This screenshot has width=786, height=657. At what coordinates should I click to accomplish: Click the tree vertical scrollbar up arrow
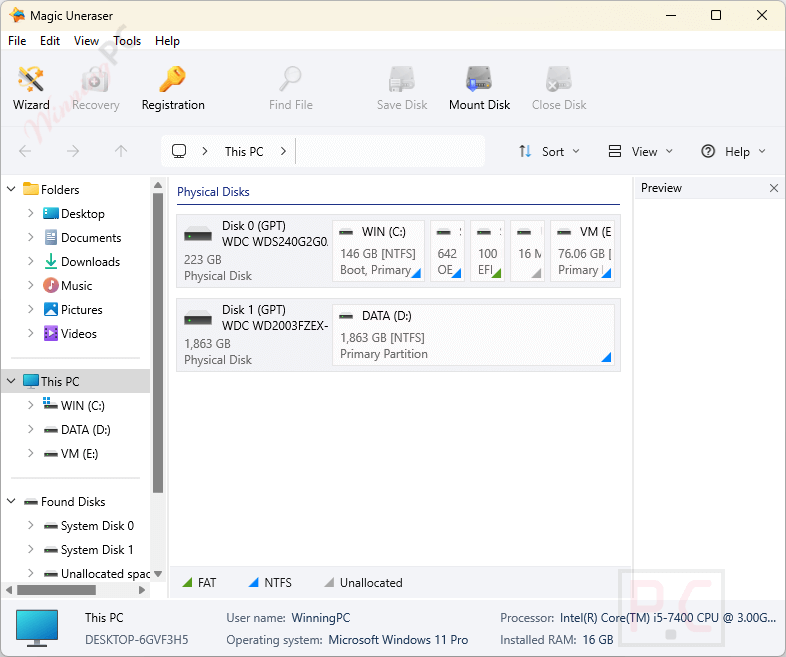click(158, 185)
